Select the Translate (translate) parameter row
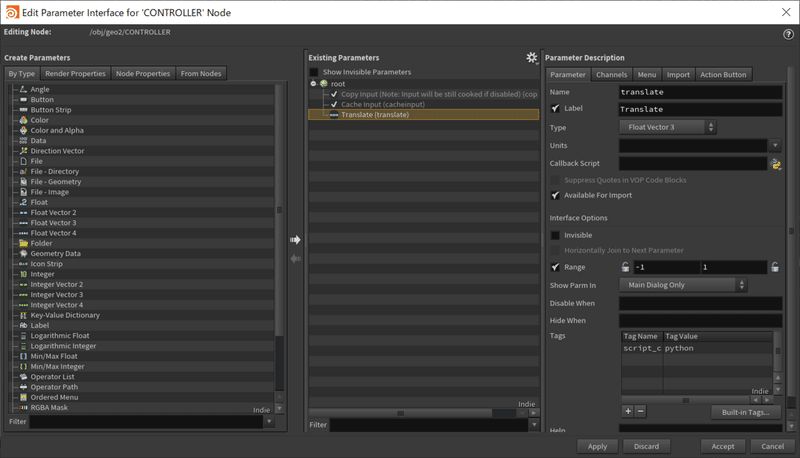Viewport: 800px width, 458px height. tap(423, 115)
